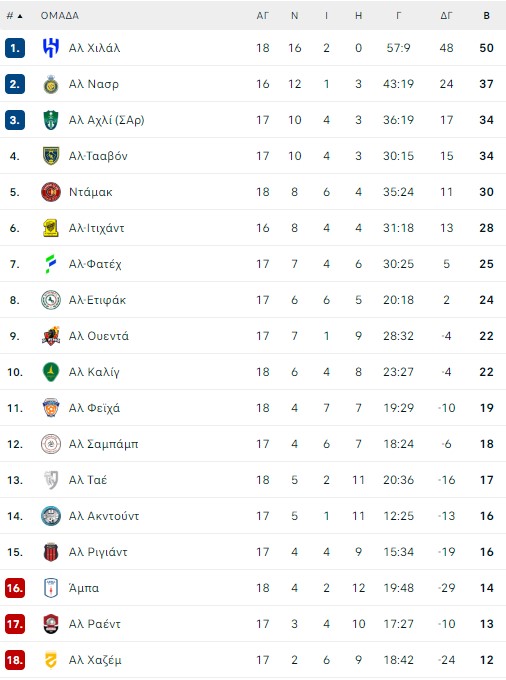Click the Αλ Ριγιάντ red-black crest

coord(51,552)
